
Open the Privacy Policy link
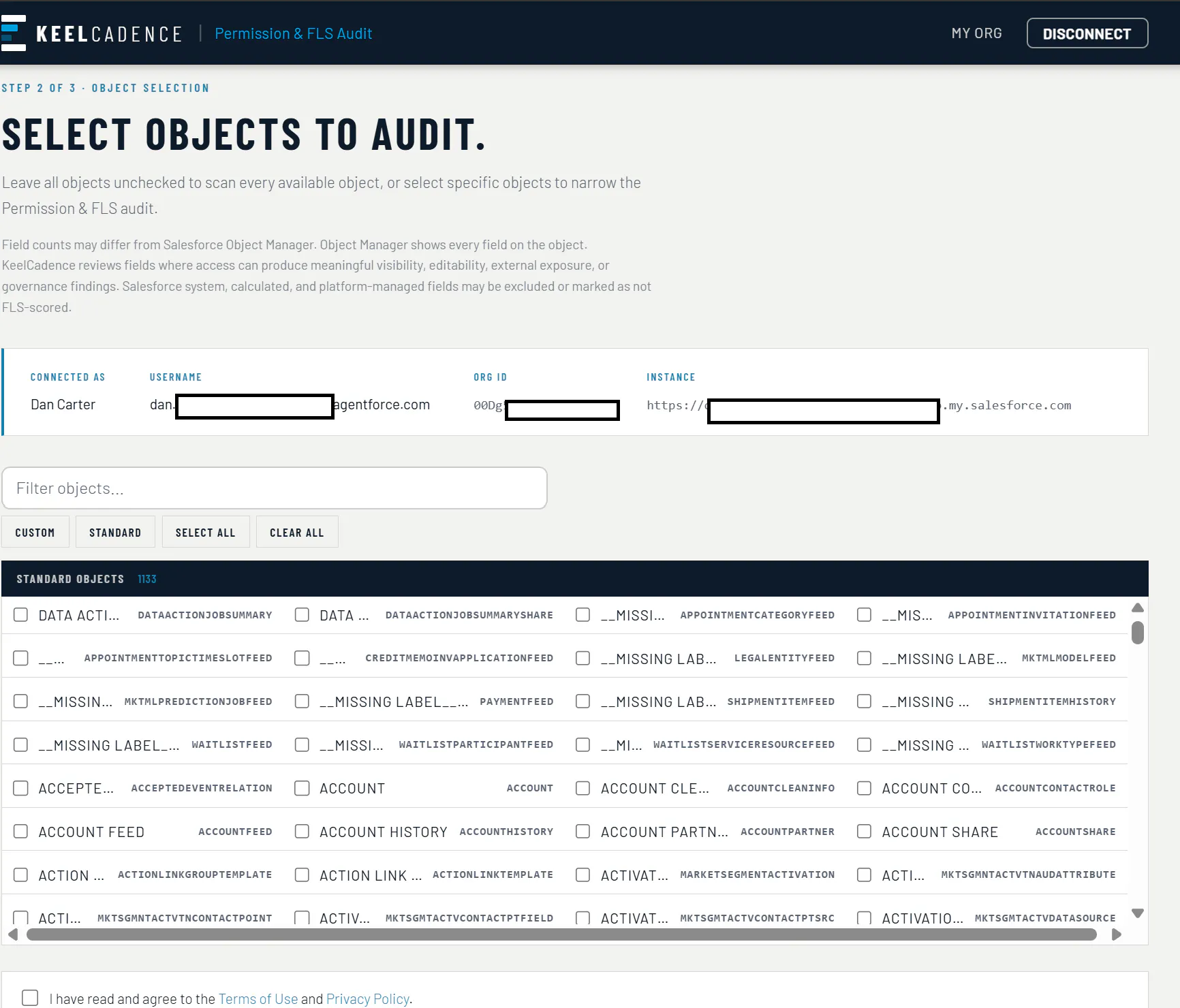(x=368, y=998)
